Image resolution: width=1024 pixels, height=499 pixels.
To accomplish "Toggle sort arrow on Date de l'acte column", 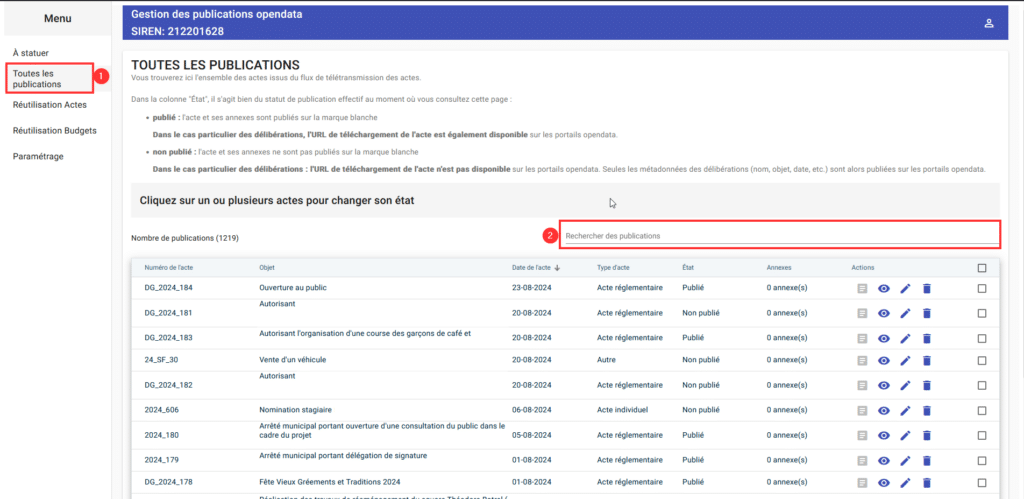I will (x=557, y=268).
